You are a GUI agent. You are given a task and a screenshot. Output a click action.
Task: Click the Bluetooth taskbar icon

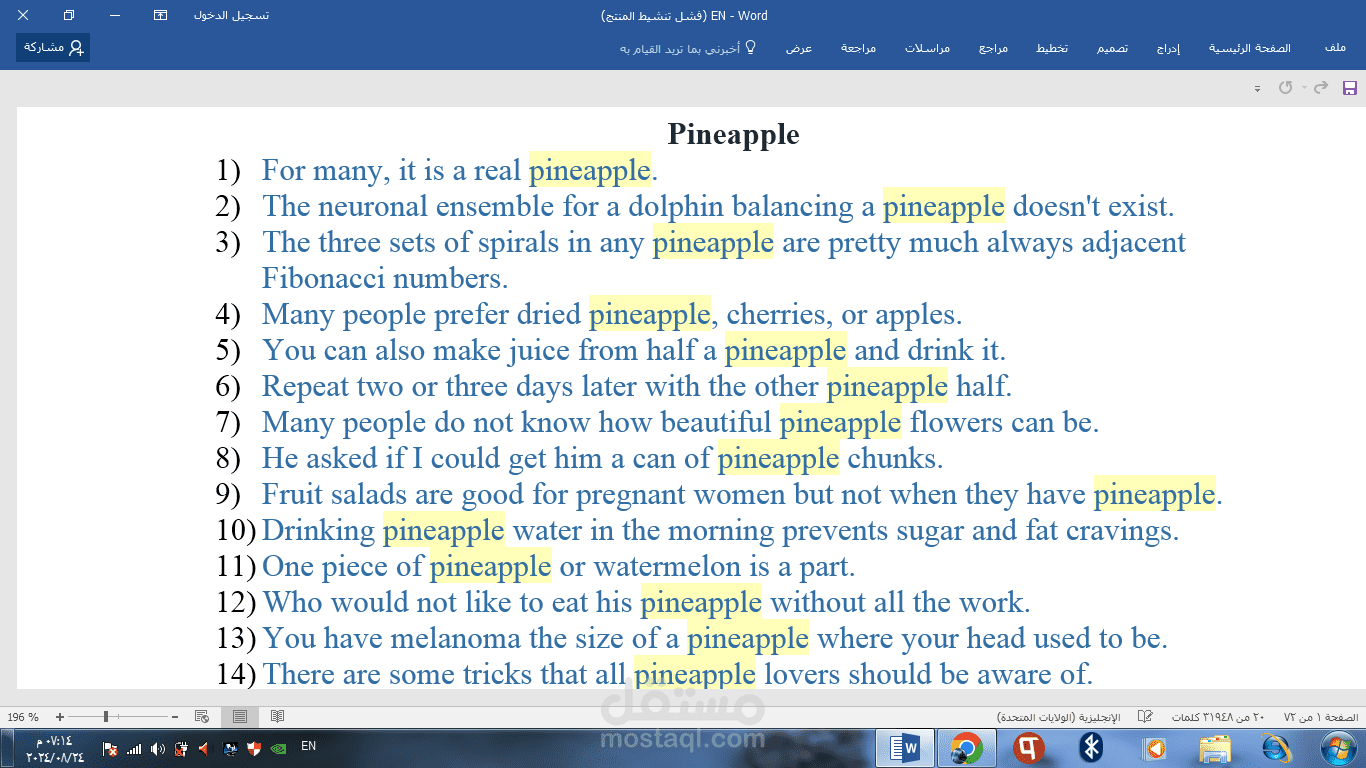pyautogui.click(x=1091, y=748)
